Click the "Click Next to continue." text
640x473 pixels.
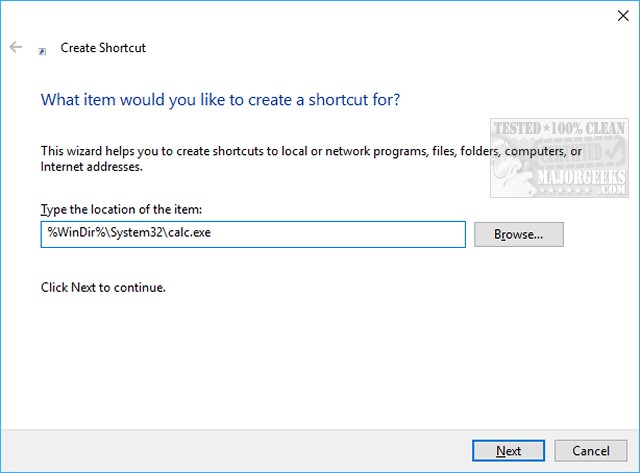point(102,288)
